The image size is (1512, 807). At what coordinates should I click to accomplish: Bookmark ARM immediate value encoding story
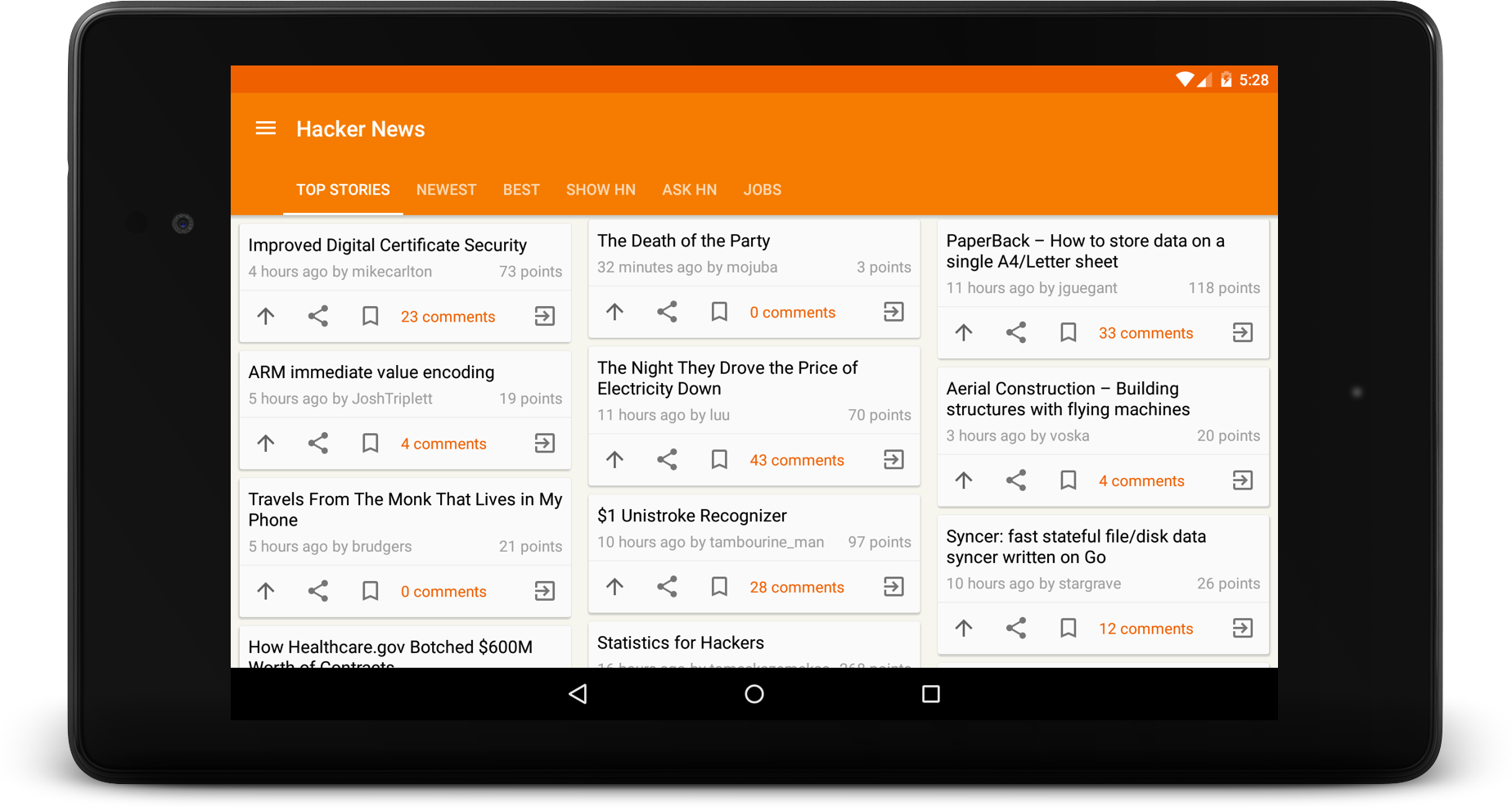click(x=371, y=443)
